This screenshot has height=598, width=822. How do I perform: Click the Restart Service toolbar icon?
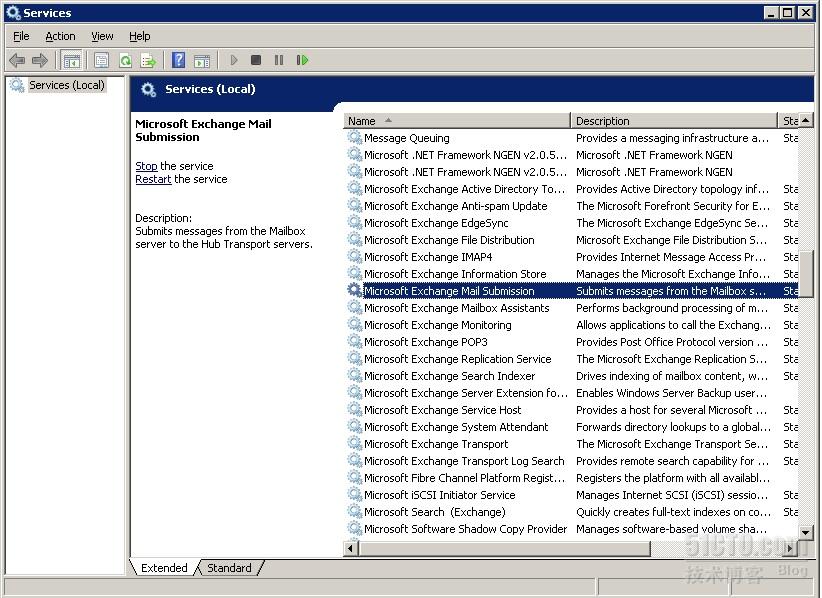(302, 60)
